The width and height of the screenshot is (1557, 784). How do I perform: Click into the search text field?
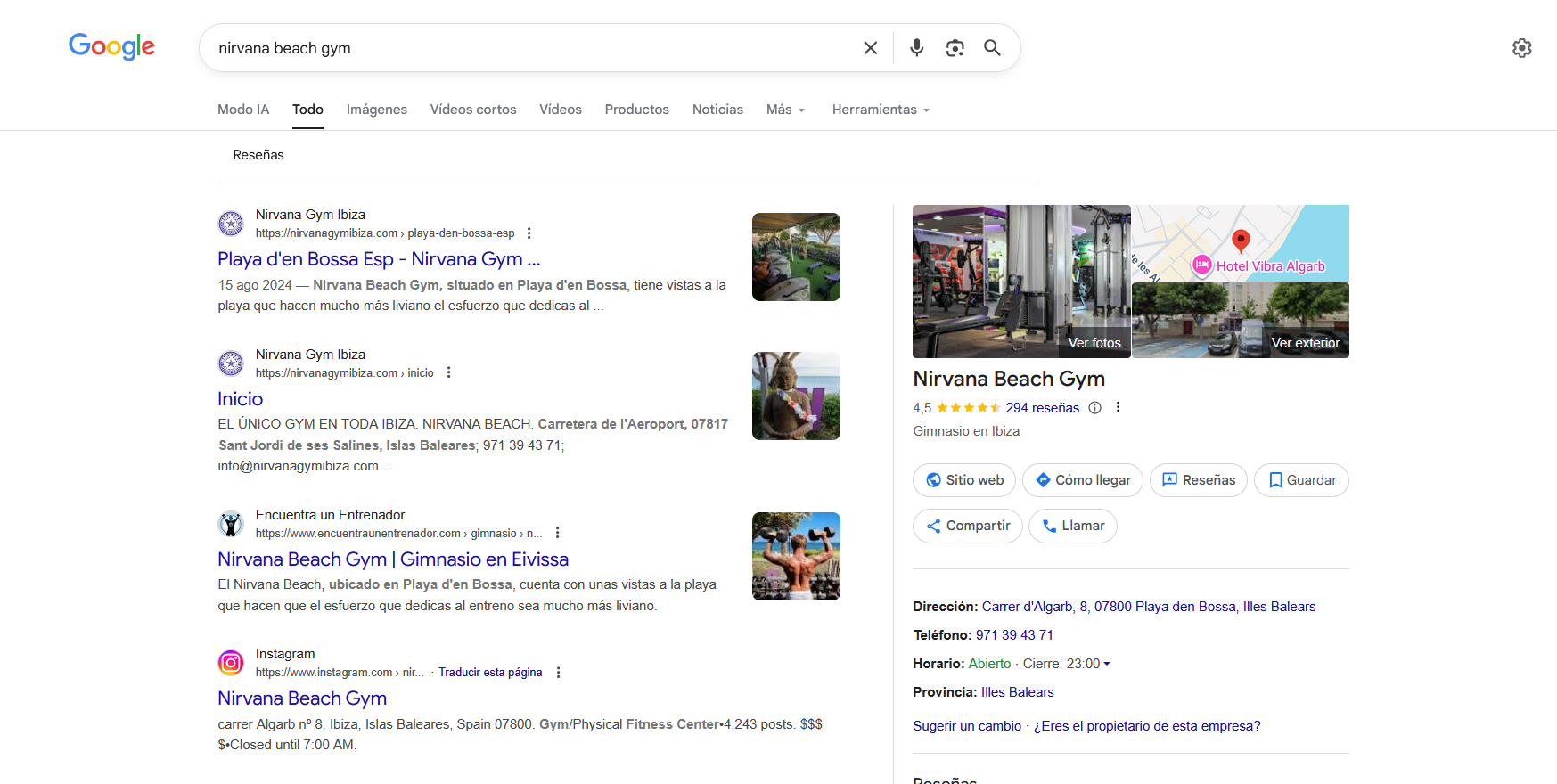click(535, 48)
